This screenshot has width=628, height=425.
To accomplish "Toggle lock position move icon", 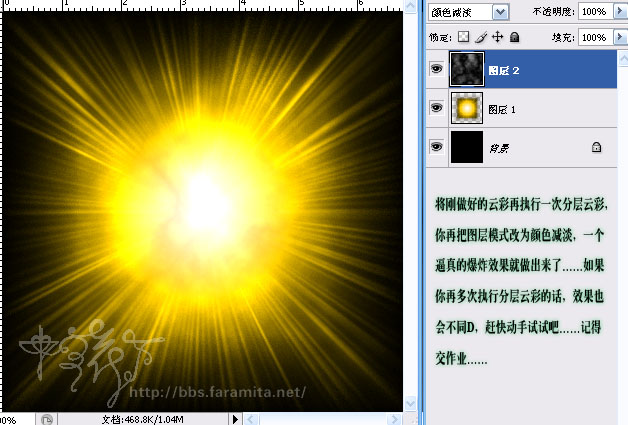I will (497, 37).
